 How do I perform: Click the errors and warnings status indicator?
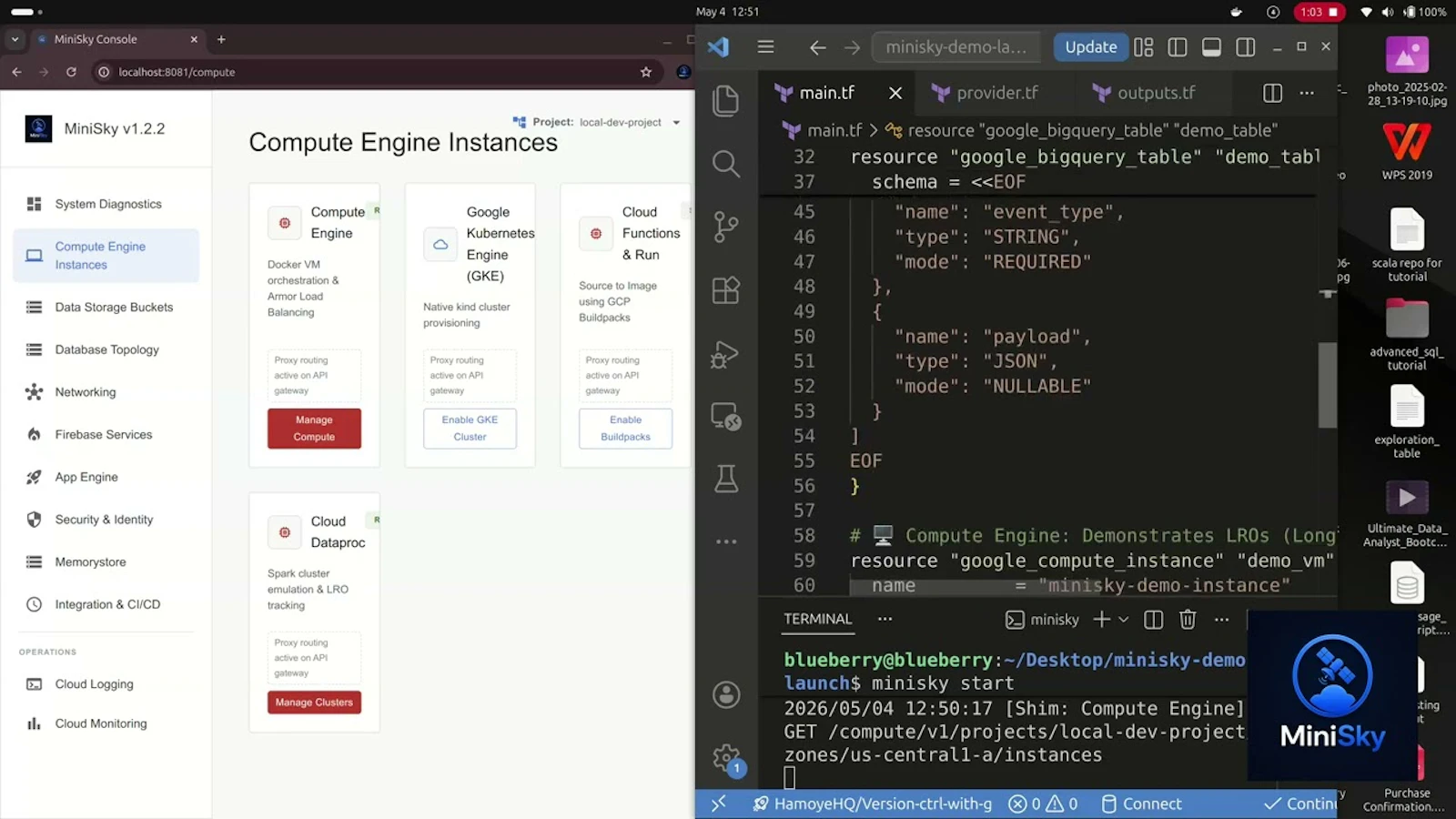[1044, 804]
